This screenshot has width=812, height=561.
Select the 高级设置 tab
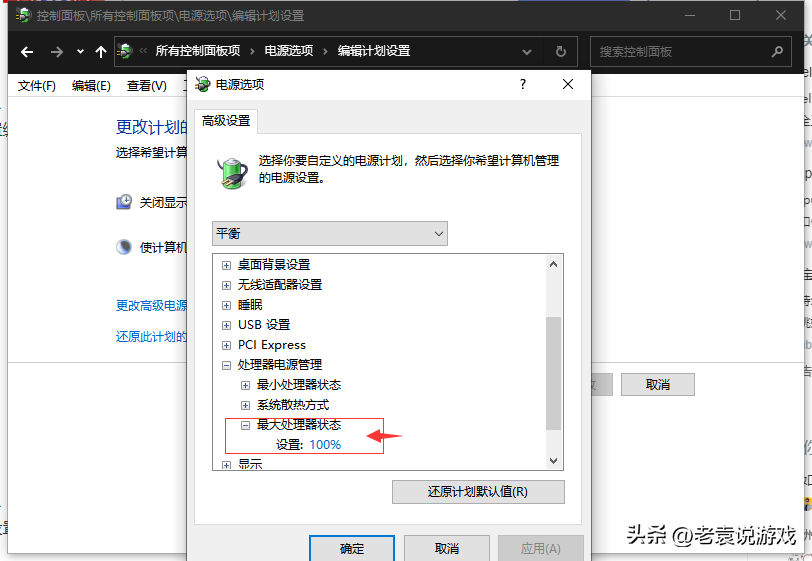(x=226, y=121)
